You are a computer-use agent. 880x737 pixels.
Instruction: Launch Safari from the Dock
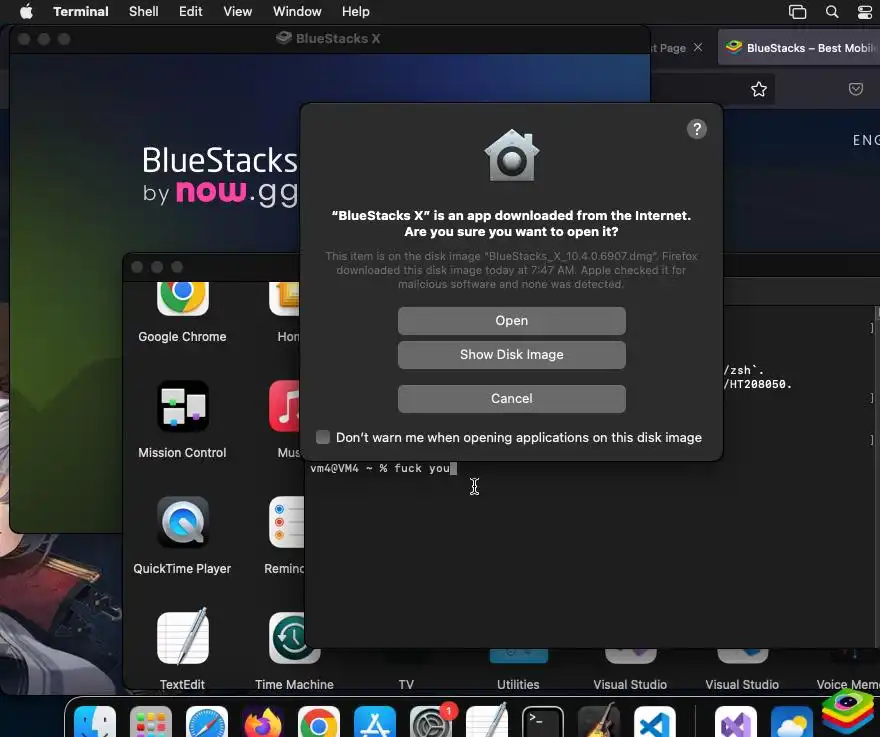(207, 723)
